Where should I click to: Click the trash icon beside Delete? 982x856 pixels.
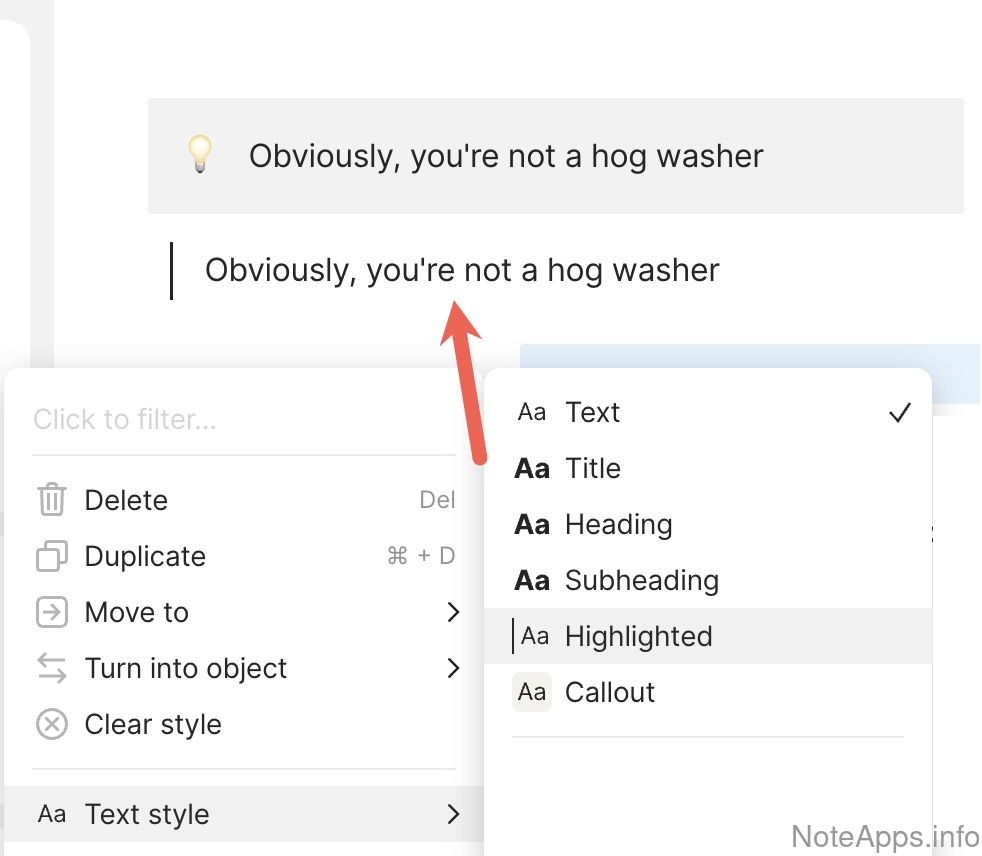52,500
